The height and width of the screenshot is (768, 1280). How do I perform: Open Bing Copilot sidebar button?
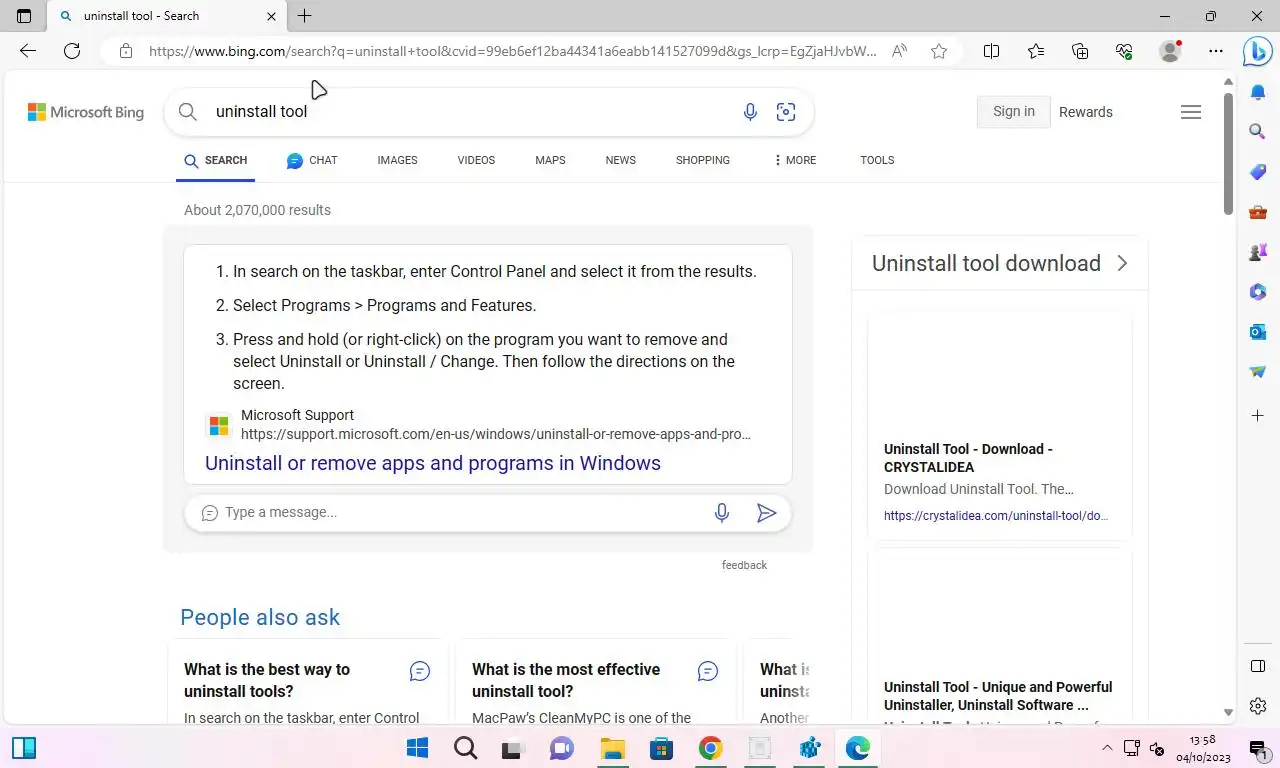1257,51
